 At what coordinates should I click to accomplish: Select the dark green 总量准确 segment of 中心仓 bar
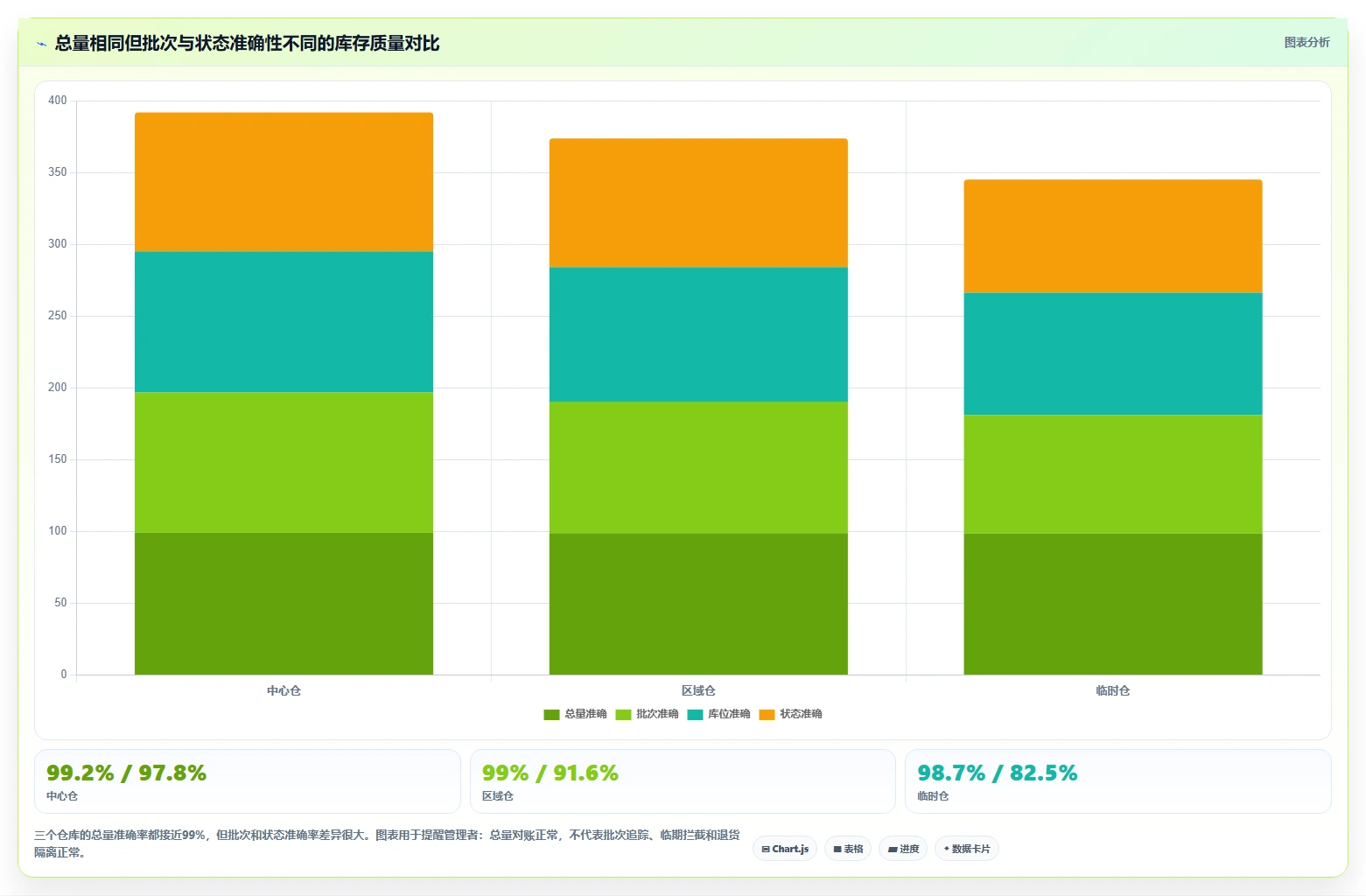tap(284, 604)
